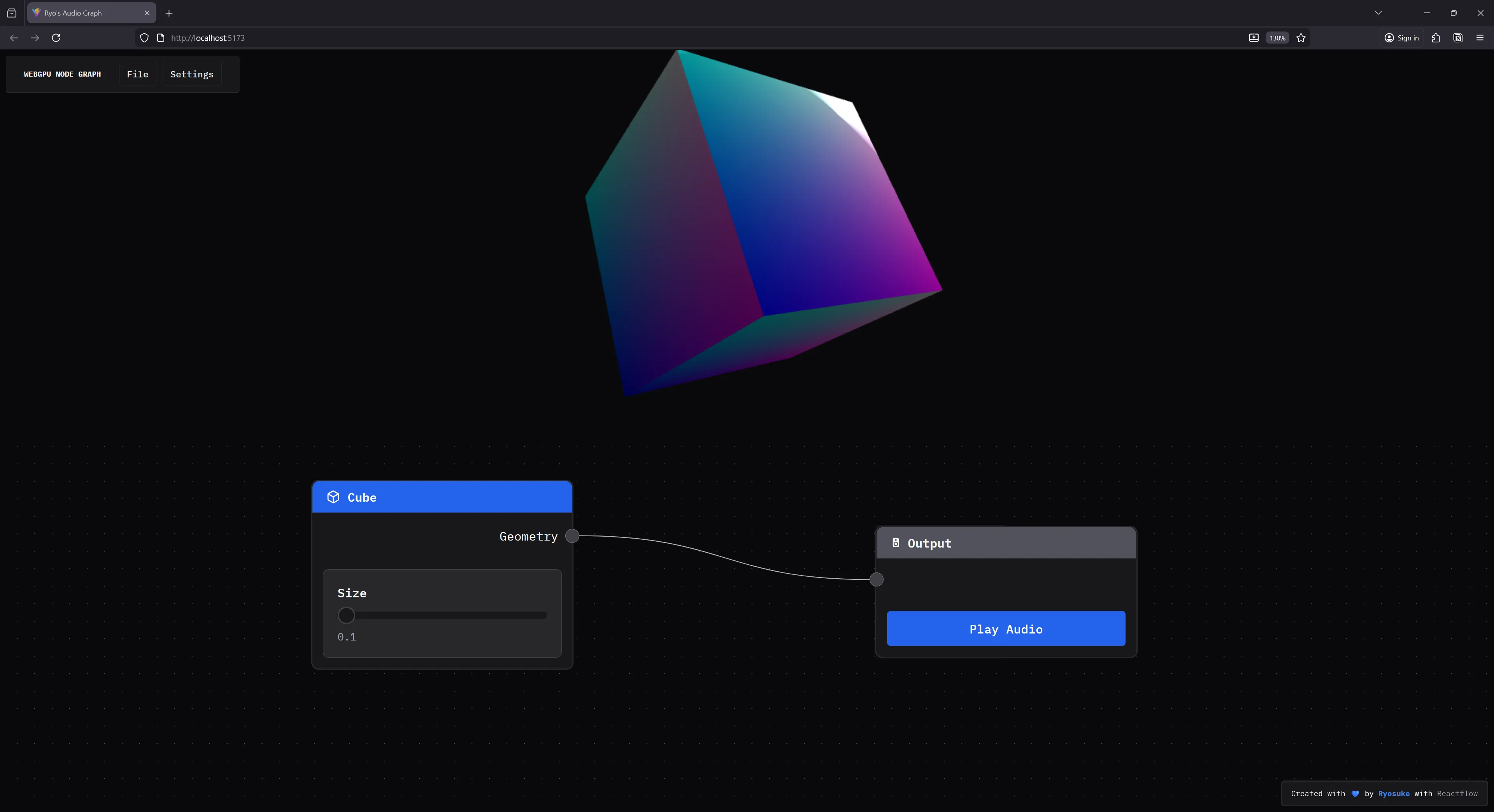The width and height of the screenshot is (1494, 812).
Task: Open the list-all-tabs dropdown chevron
Action: point(1378,13)
